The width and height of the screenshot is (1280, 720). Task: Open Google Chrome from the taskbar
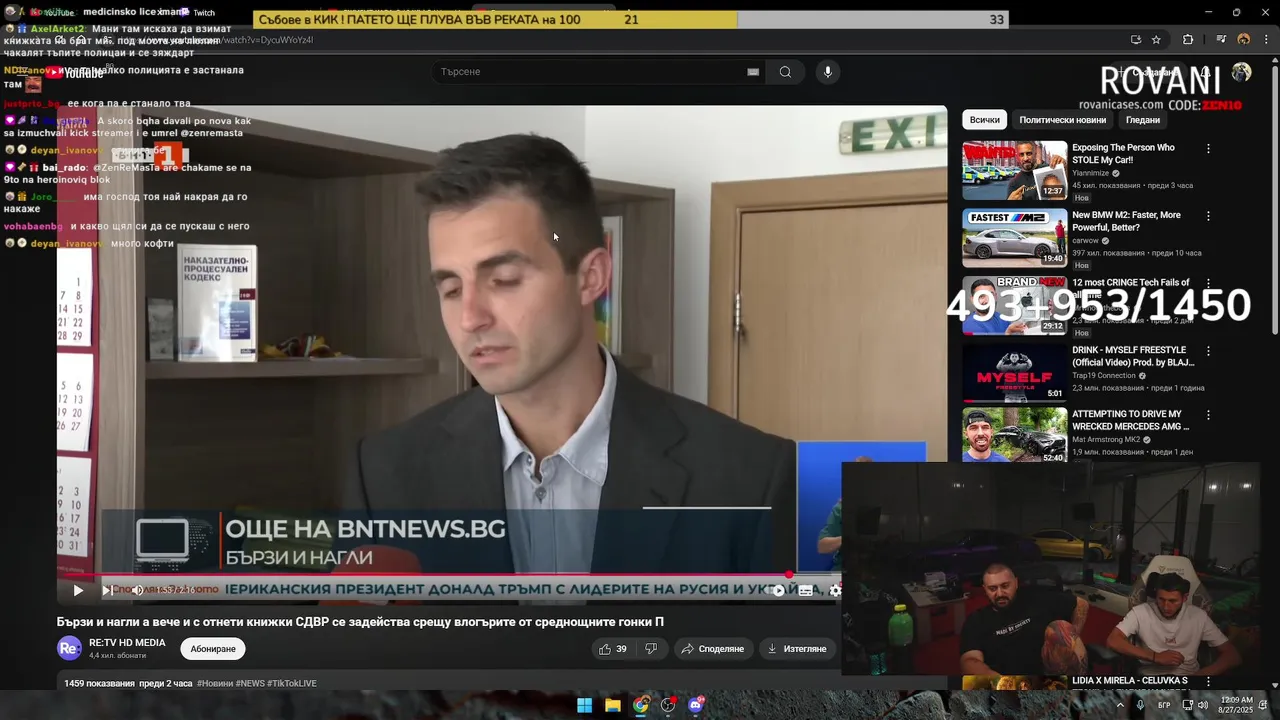[x=641, y=705]
